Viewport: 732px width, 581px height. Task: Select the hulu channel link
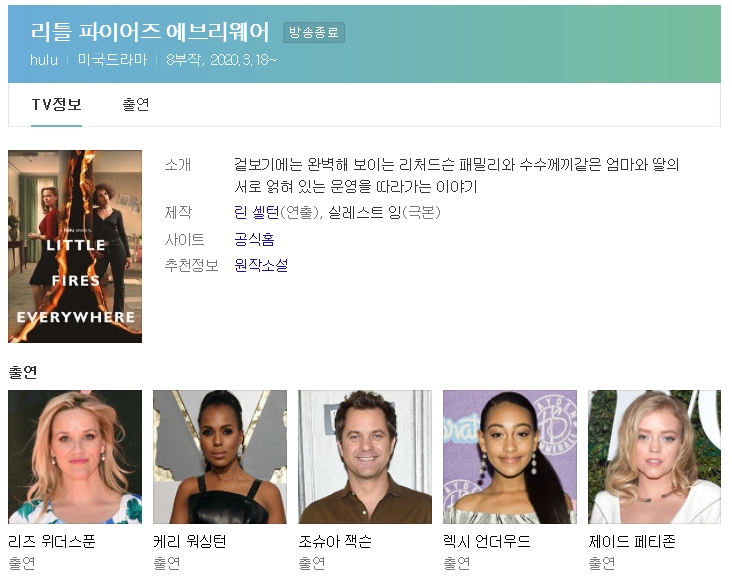click(x=44, y=60)
